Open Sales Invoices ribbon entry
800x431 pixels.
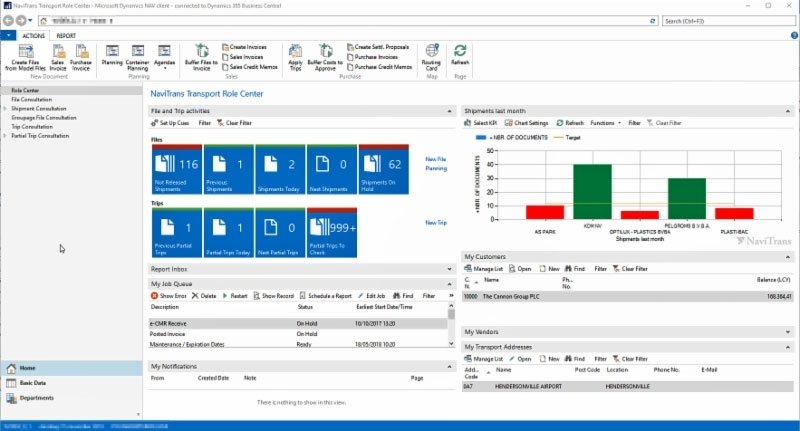pyautogui.click(x=243, y=57)
